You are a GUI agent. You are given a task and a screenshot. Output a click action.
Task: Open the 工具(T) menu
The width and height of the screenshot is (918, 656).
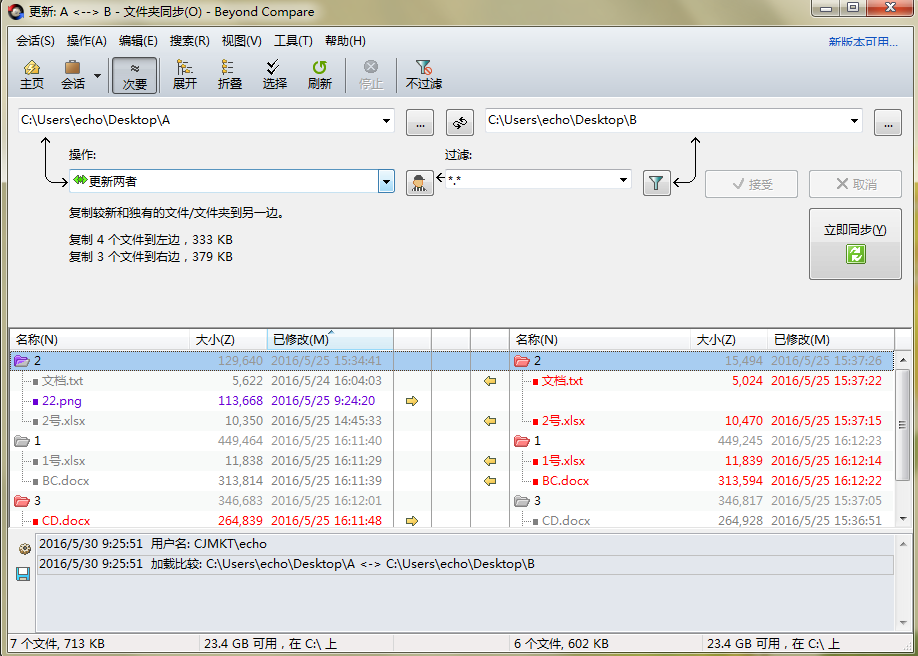tap(293, 41)
